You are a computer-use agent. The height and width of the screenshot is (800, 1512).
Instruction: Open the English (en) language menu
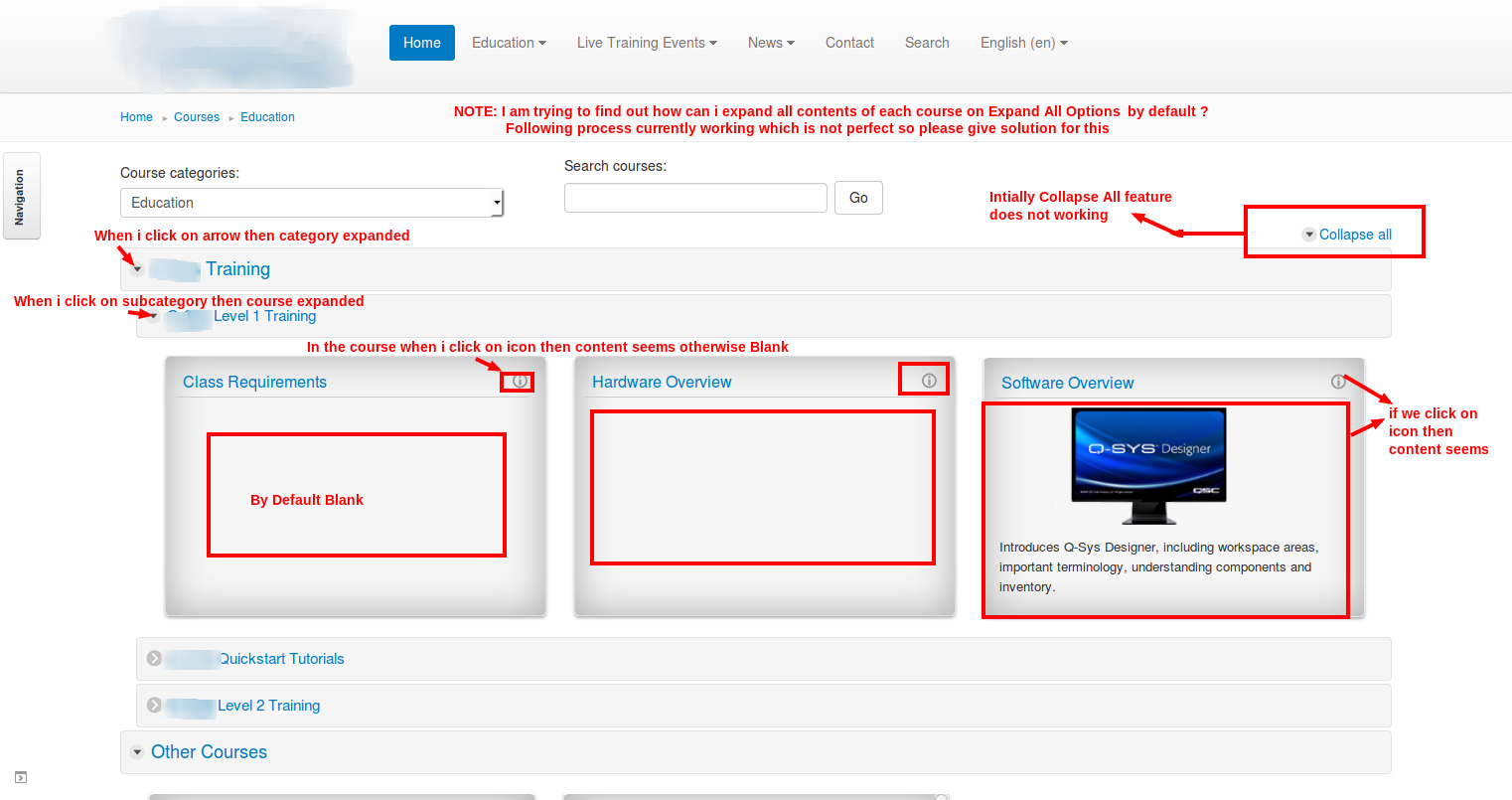[1023, 43]
